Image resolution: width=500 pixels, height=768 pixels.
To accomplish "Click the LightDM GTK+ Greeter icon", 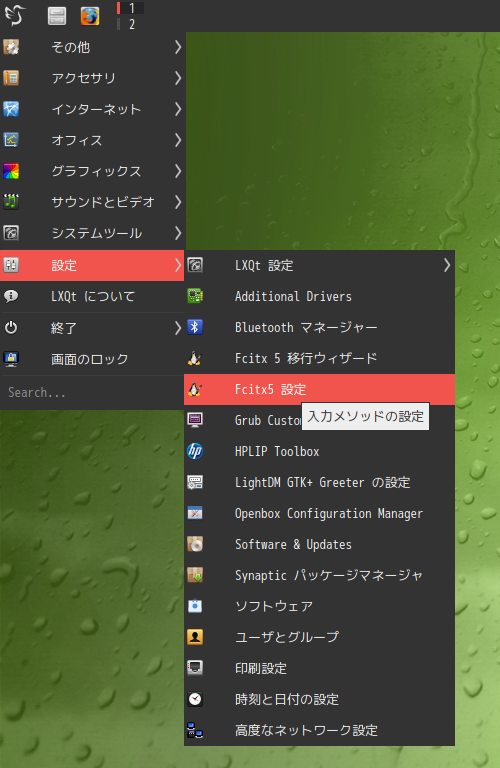I will pos(195,482).
